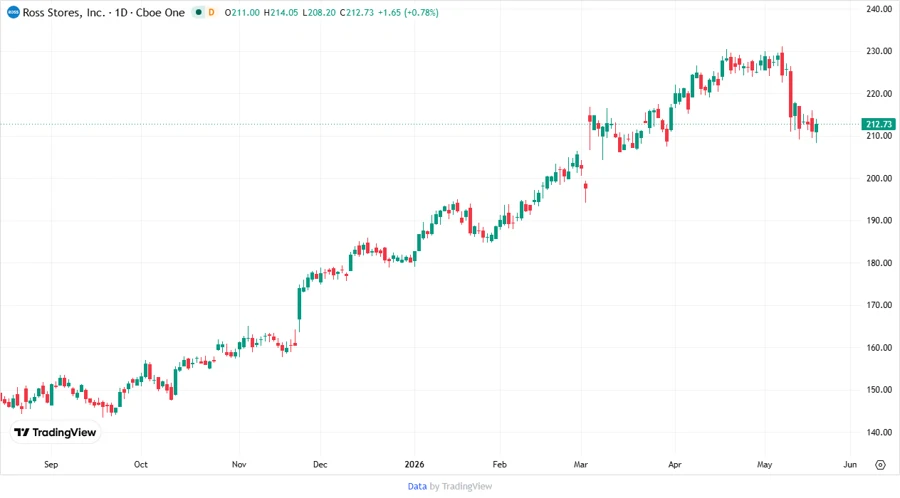Image resolution: width=900 pixels, height=498 pixels.
Task: Toggle the green market status dot
Action: point(199,12)
